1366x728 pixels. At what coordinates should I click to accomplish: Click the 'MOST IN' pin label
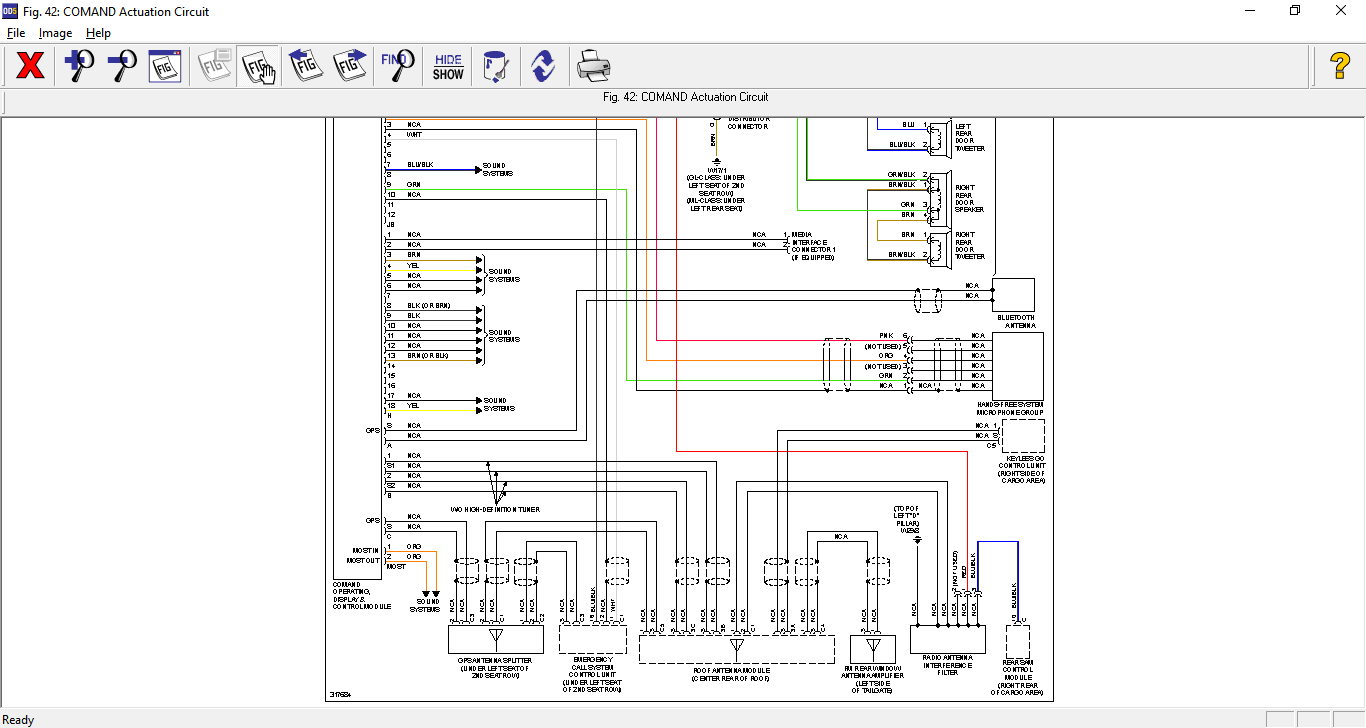point(366,550)
